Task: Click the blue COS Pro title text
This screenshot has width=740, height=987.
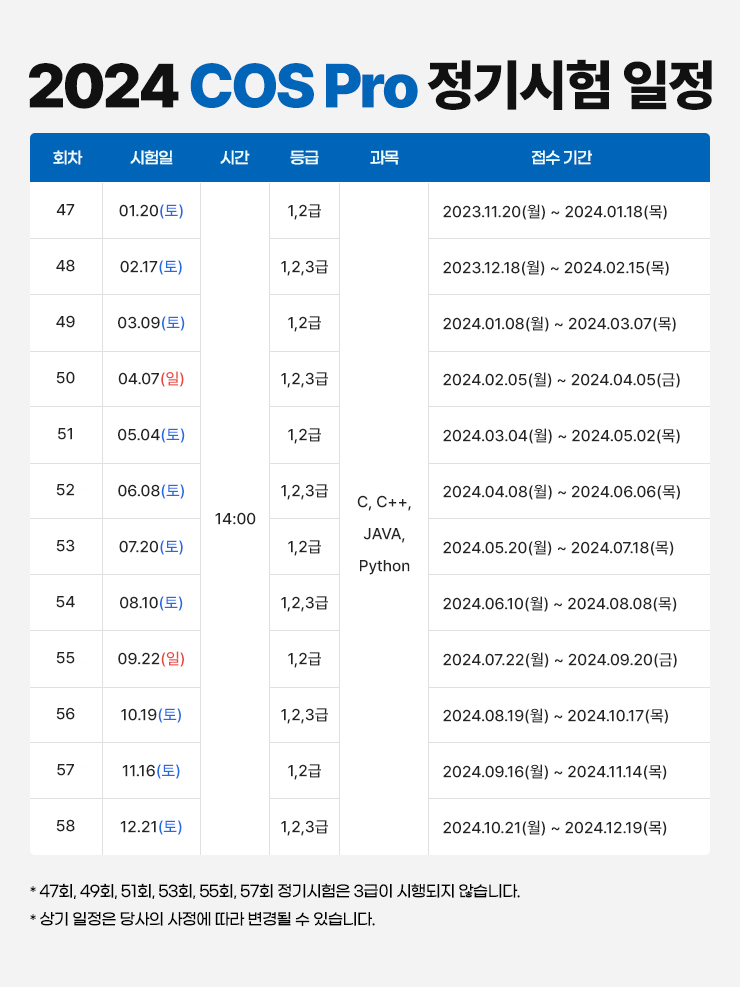Action: [x=302, y=88]
